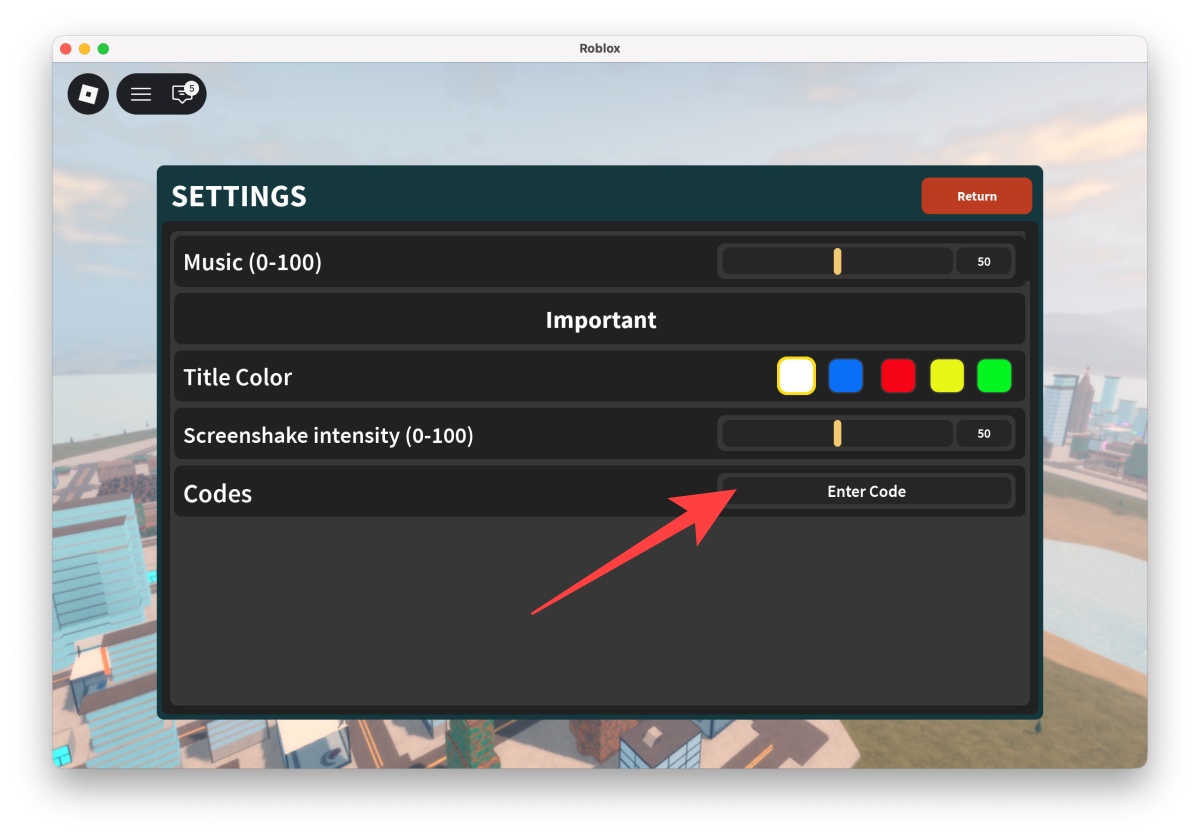Click the Codes row label
The width and height of the screenshot is (1200, 838).
pyautogui.click(x=217, y=493)
